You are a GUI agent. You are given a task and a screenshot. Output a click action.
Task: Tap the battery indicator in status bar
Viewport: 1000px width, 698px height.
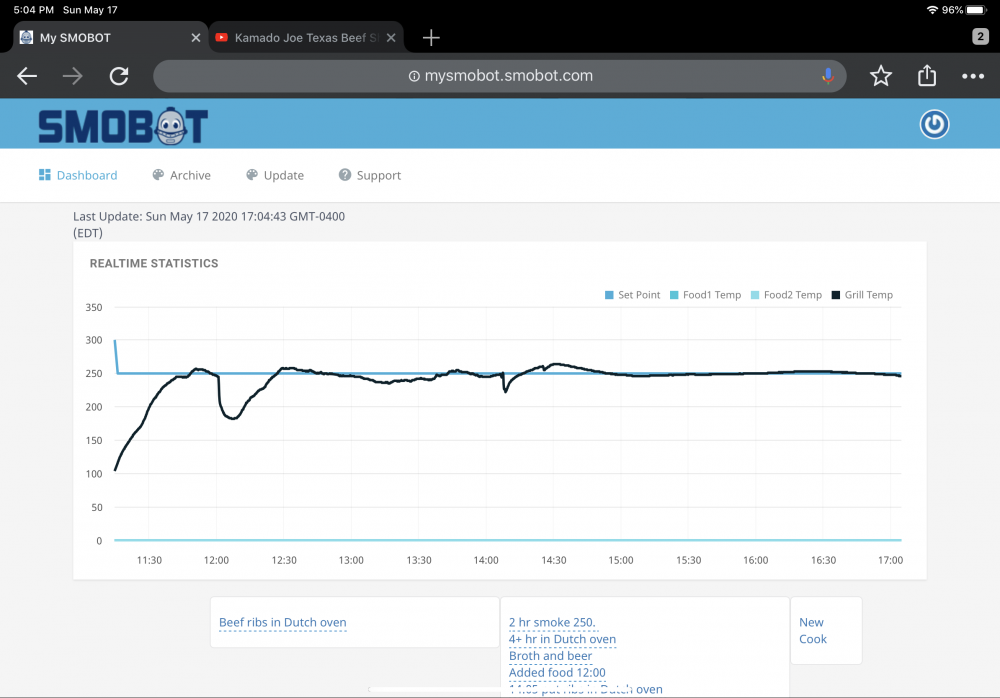click(x=977, y=10)
